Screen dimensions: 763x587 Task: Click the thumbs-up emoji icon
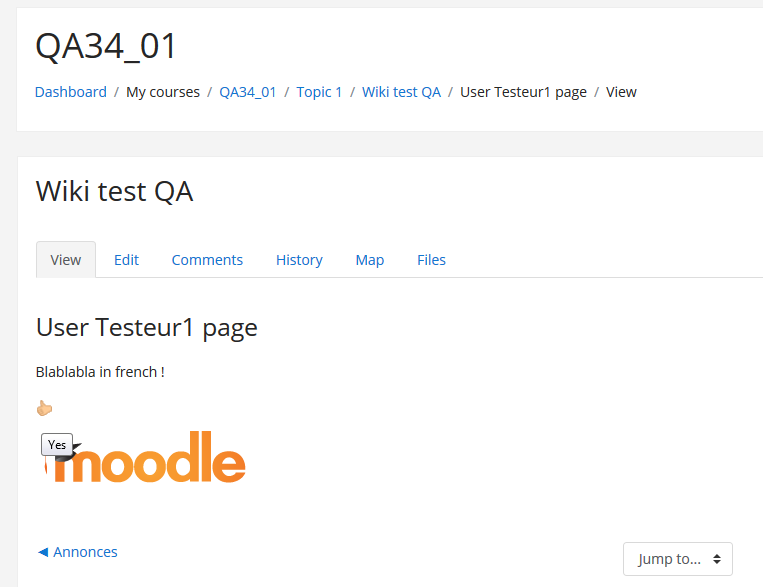tap(44, 408)
